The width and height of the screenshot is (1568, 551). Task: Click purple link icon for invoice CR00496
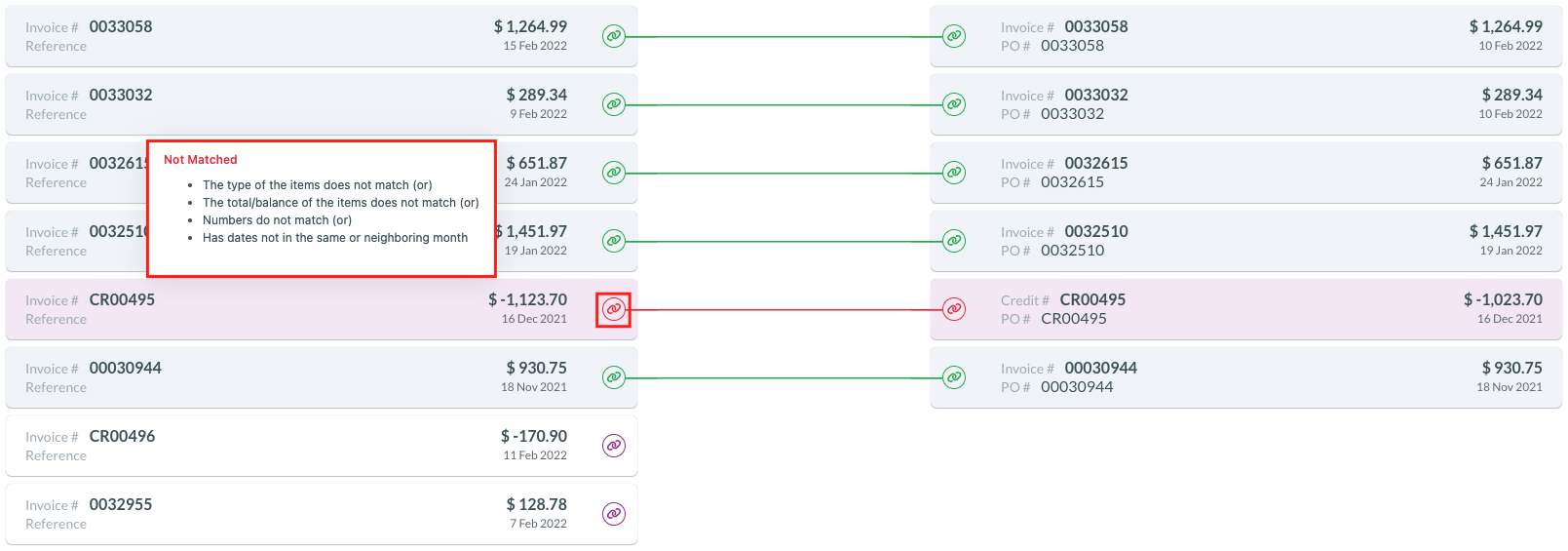pos(614,446)
